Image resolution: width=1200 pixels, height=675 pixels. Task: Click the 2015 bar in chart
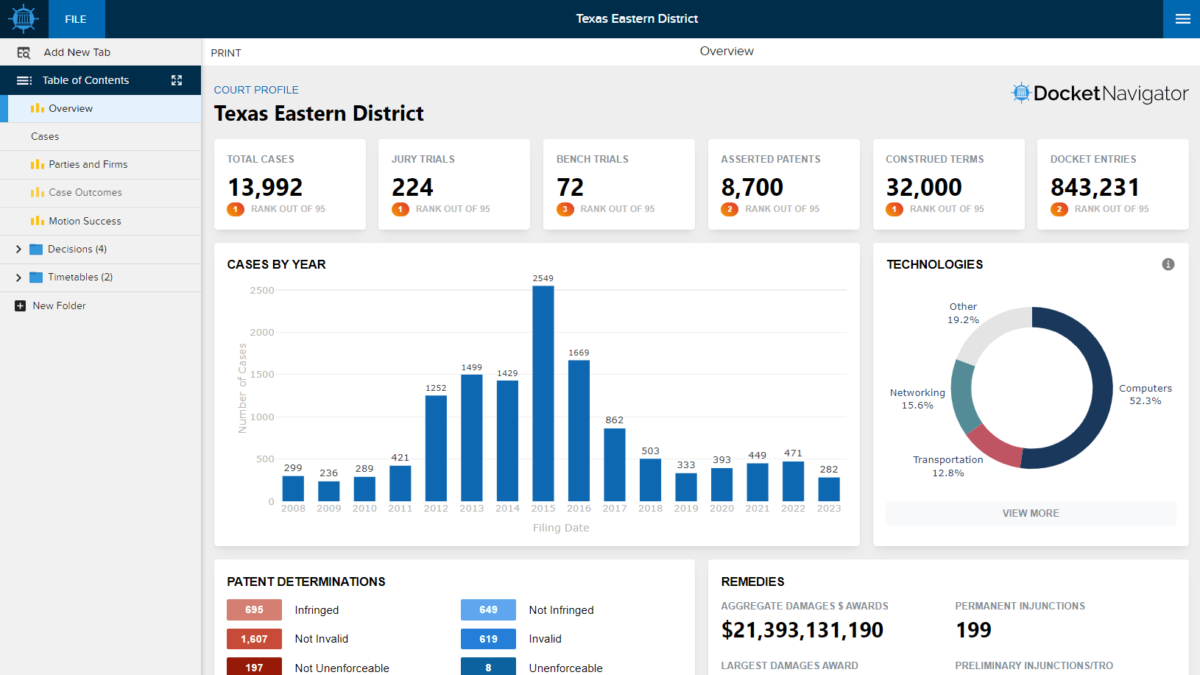[x=543, y=393]
